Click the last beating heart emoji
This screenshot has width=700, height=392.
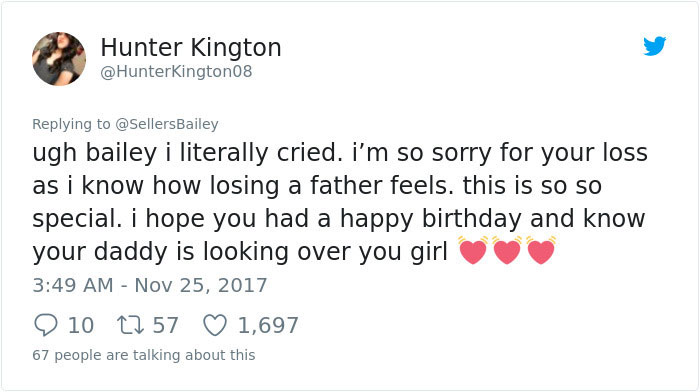(541, 250)
